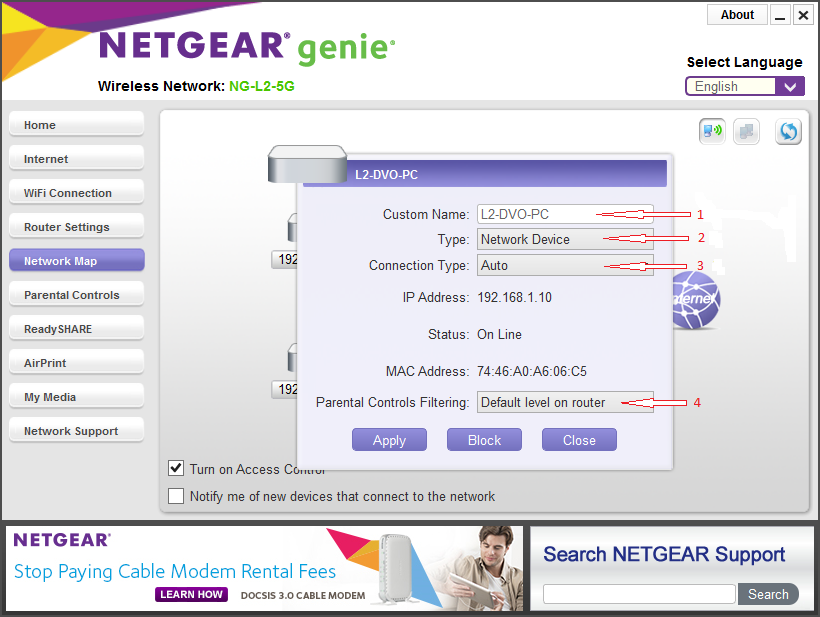The height and width of the screenshot is (617, 820).
Task: Click the About button
Action: [737, 15]
